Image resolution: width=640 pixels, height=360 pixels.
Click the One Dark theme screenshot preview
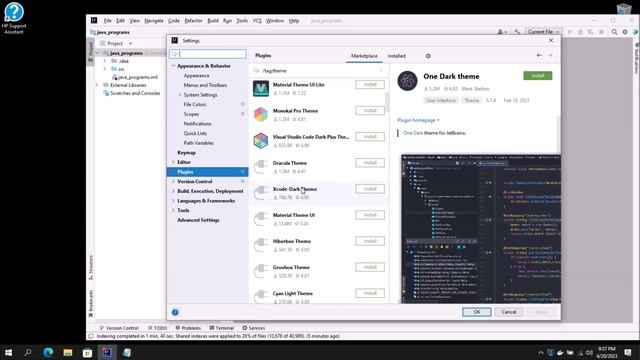[x=481, y=229]
